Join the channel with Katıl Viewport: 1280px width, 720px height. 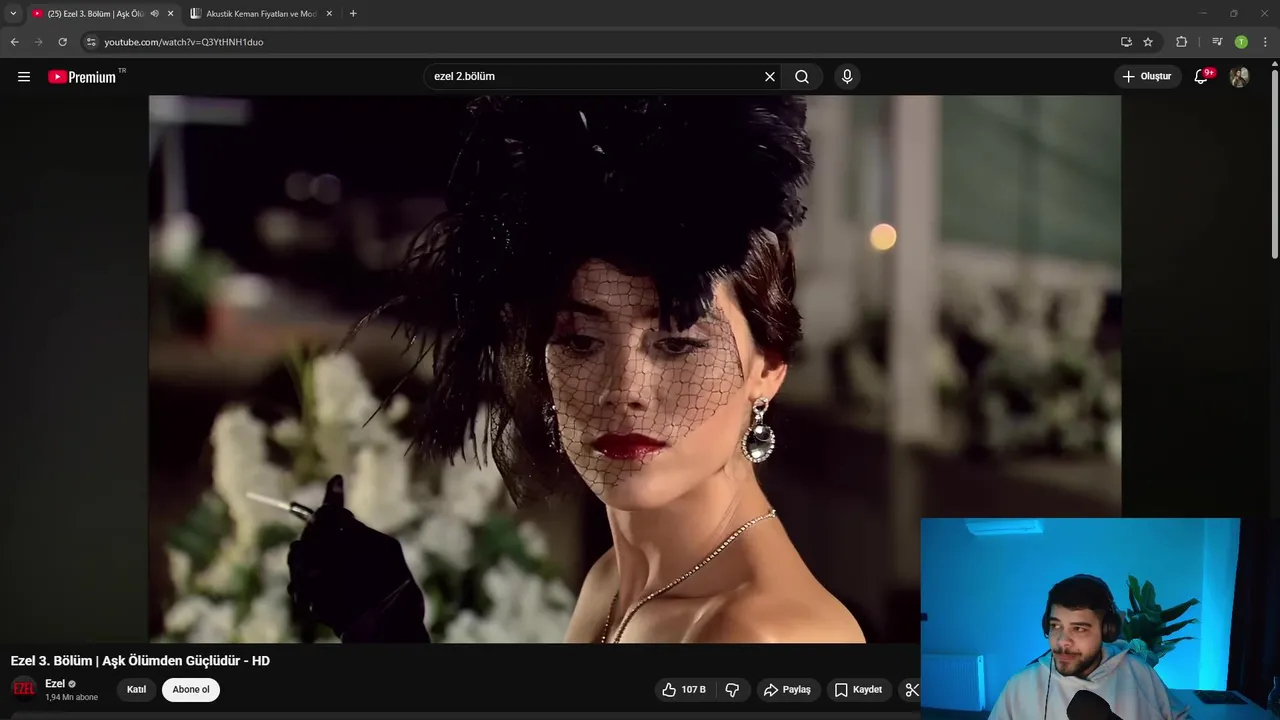point(136,690)
